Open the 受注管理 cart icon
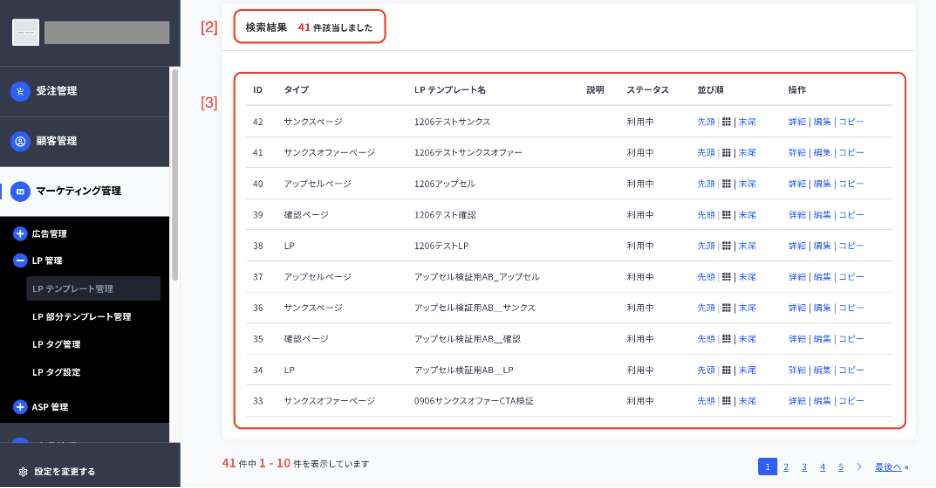 (20, 91)
